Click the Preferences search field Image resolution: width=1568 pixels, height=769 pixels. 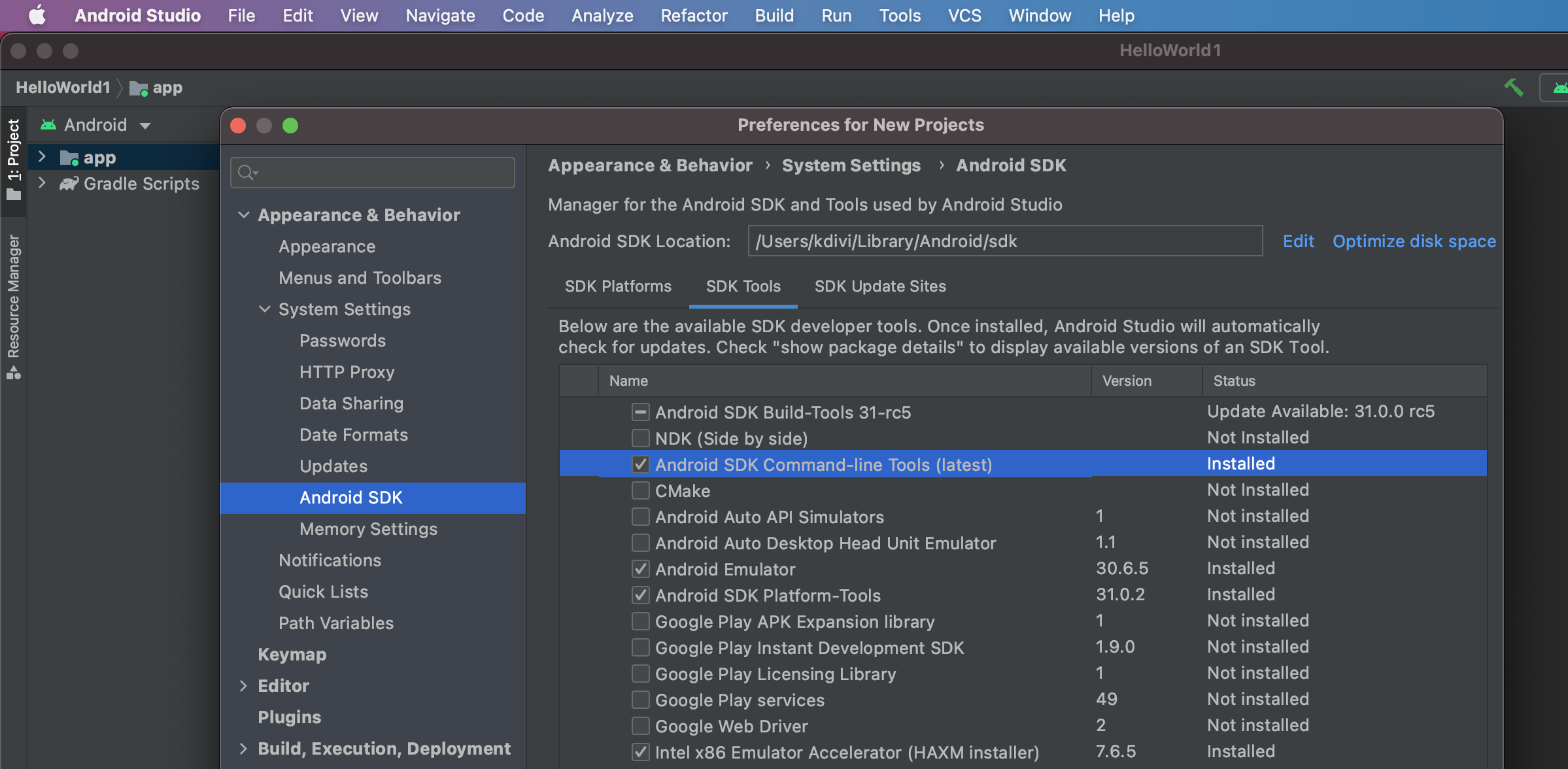[373, 173]
